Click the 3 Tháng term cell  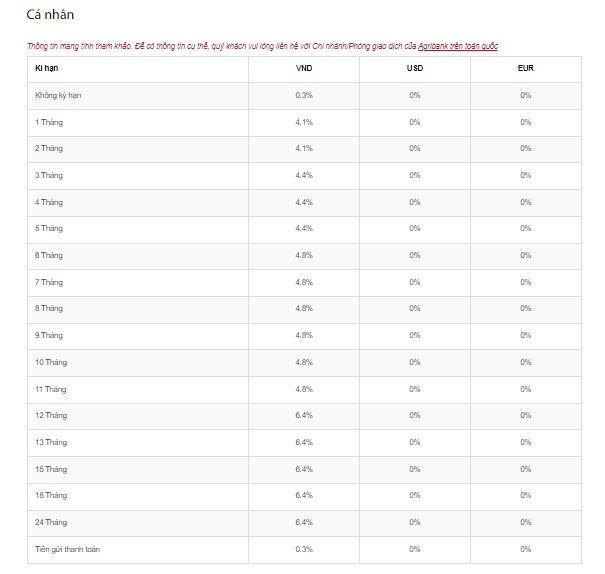(48, 175)
